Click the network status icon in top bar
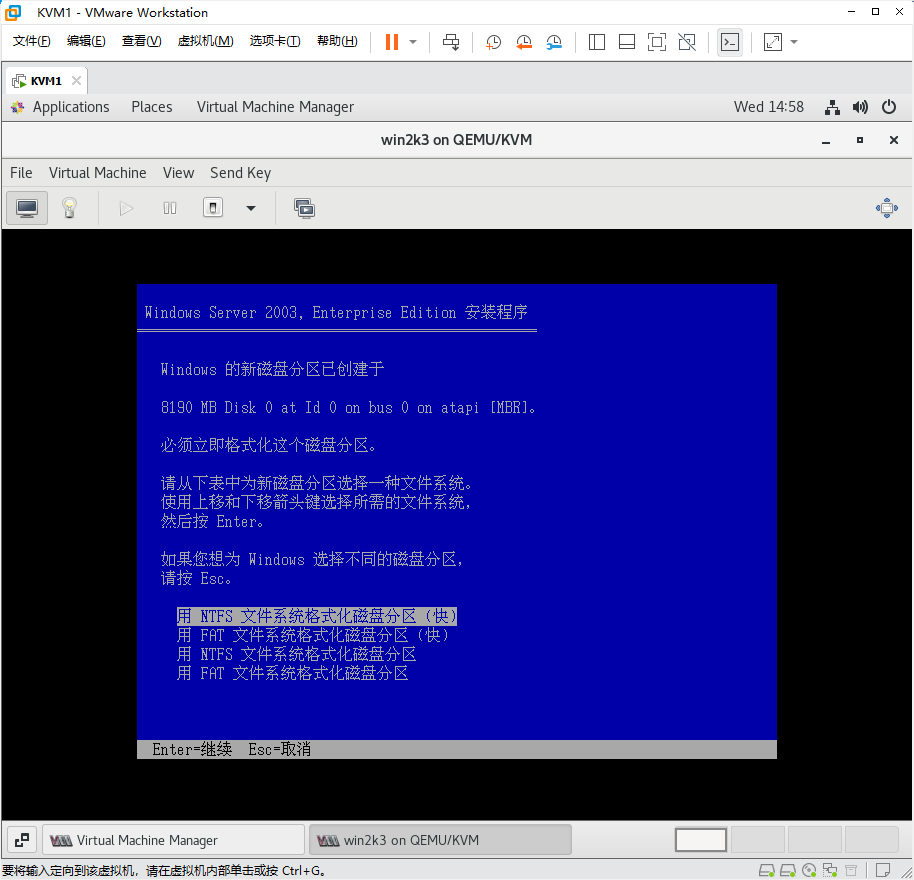Image resolution: width=914 pixels, height=880 pixels. pos(832,107)
